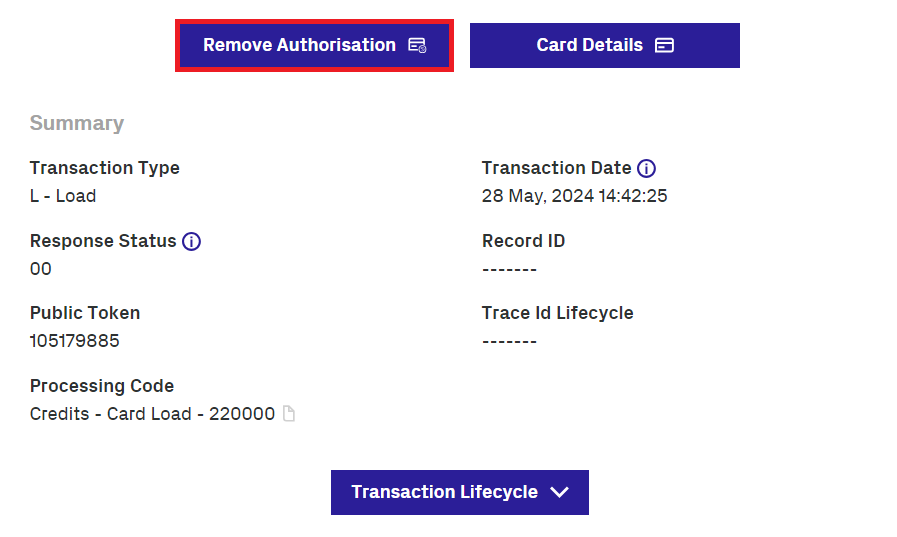This screenshot has height=537, width=897.
Task: Click the Response Status value 00
Action: point(41,269)
